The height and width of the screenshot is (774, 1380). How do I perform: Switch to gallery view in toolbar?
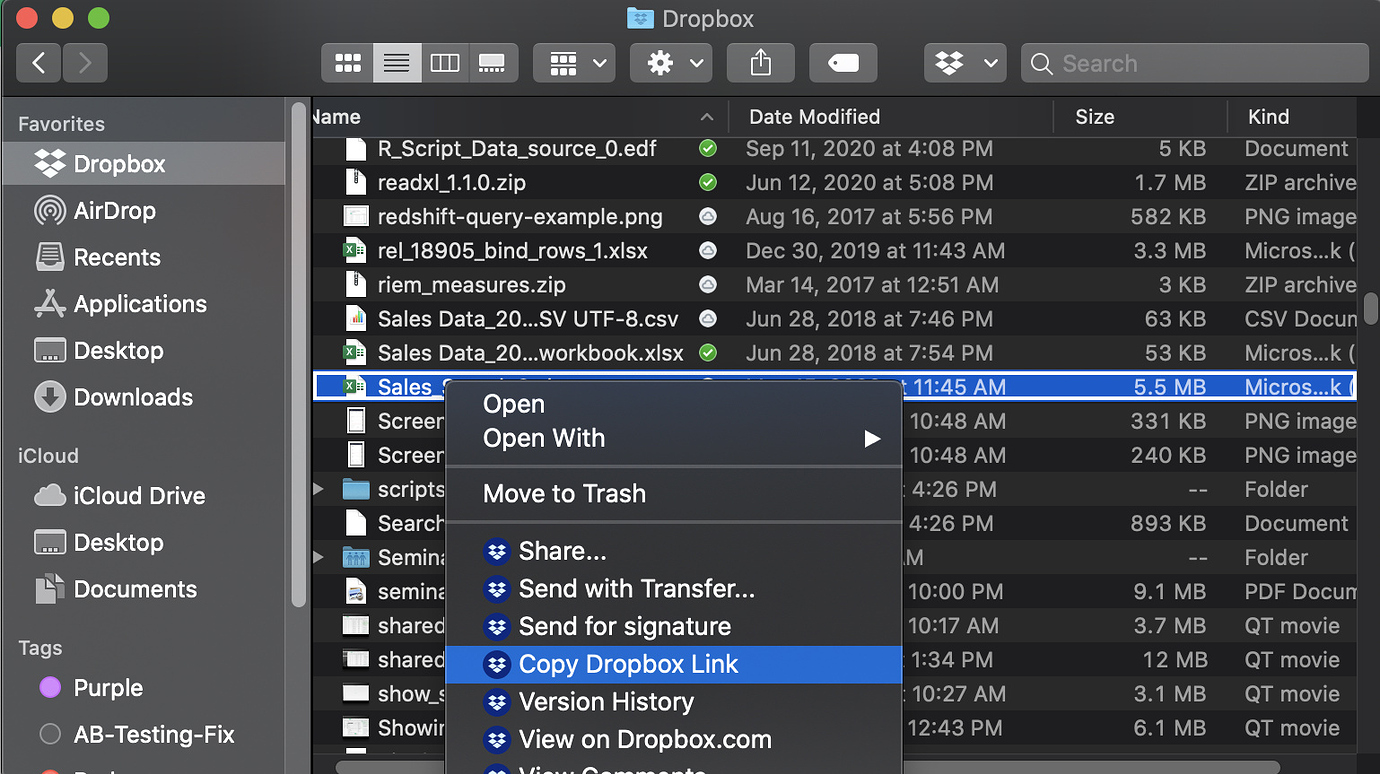493,63
